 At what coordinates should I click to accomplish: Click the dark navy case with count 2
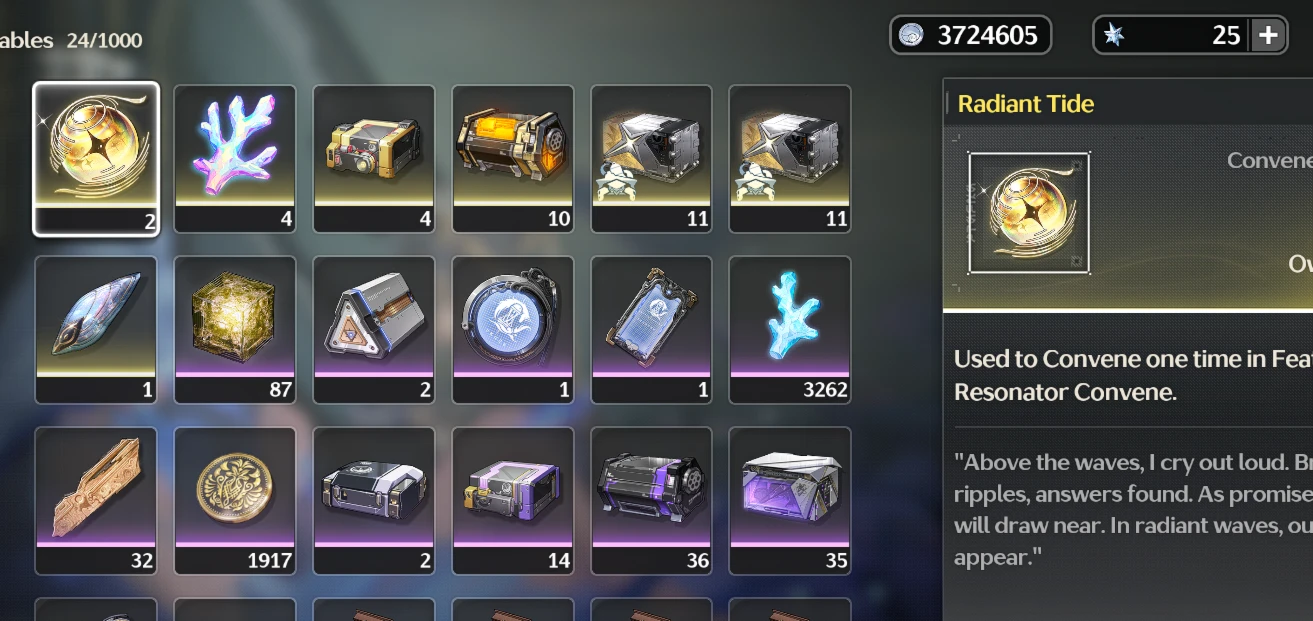(374, 500)
